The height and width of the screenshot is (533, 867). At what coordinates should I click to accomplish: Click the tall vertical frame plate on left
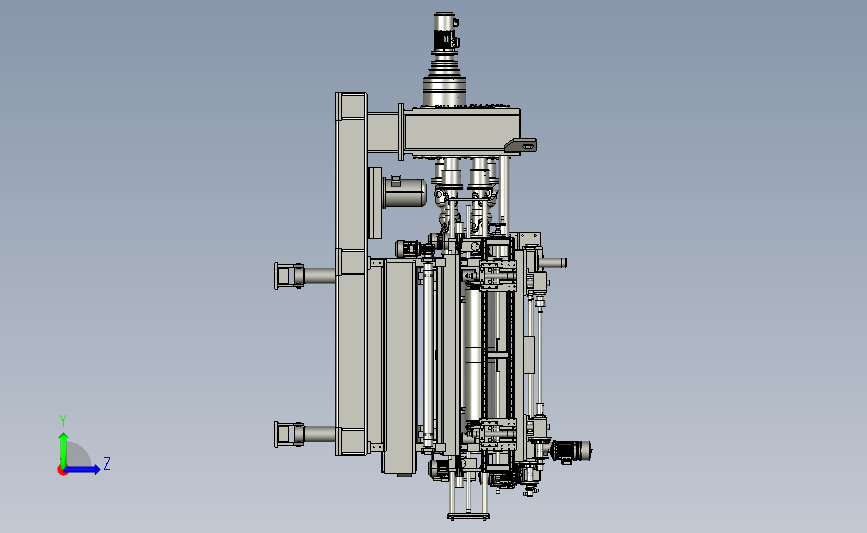coord(351,274)
